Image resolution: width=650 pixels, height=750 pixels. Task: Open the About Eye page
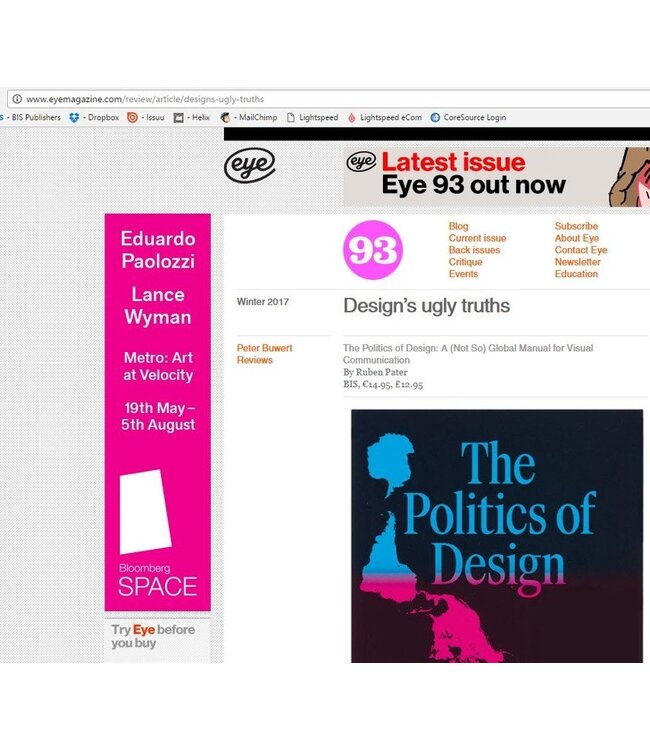(576, 238)
